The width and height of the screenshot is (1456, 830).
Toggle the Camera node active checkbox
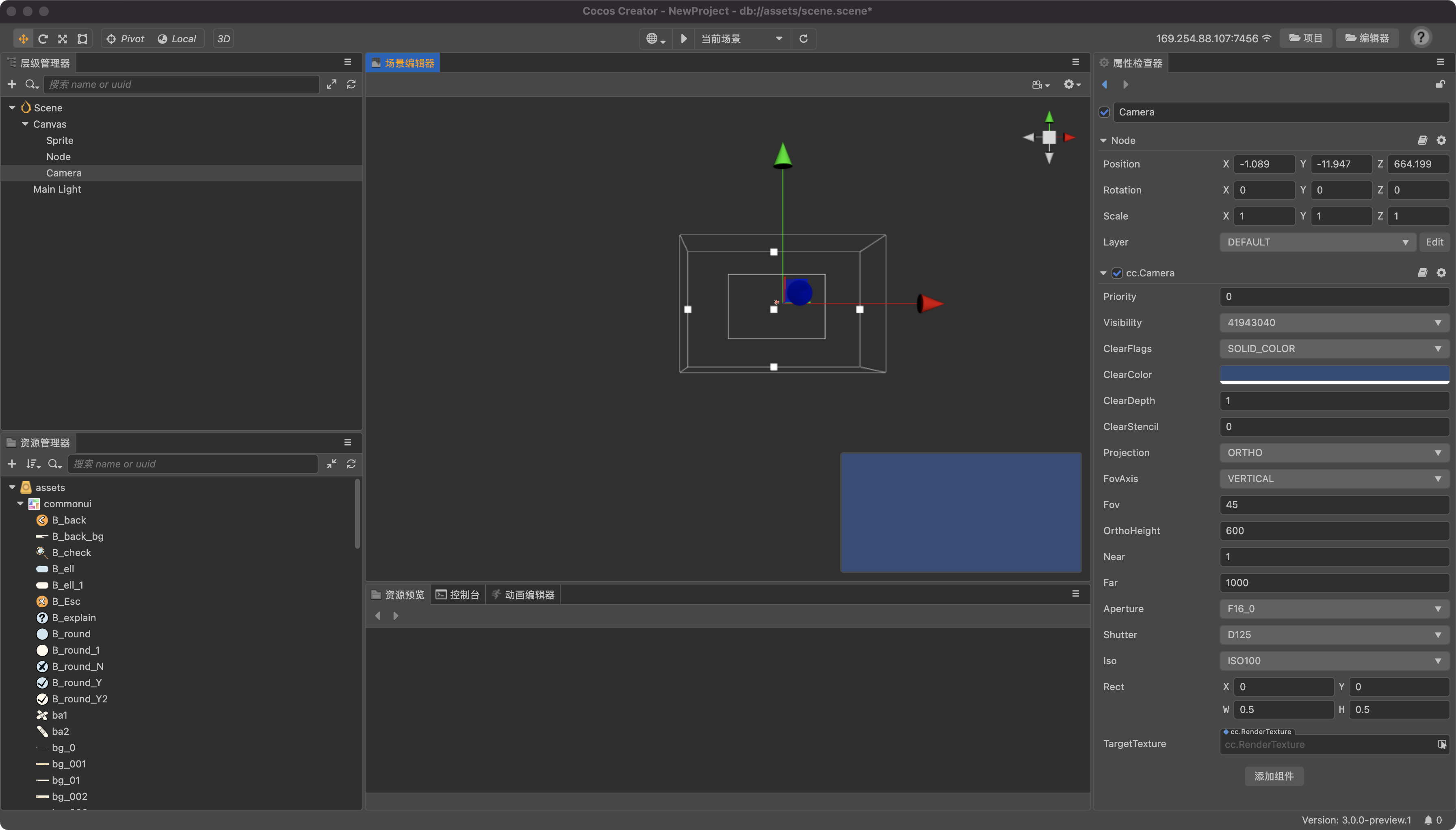tap(1105, 112)
